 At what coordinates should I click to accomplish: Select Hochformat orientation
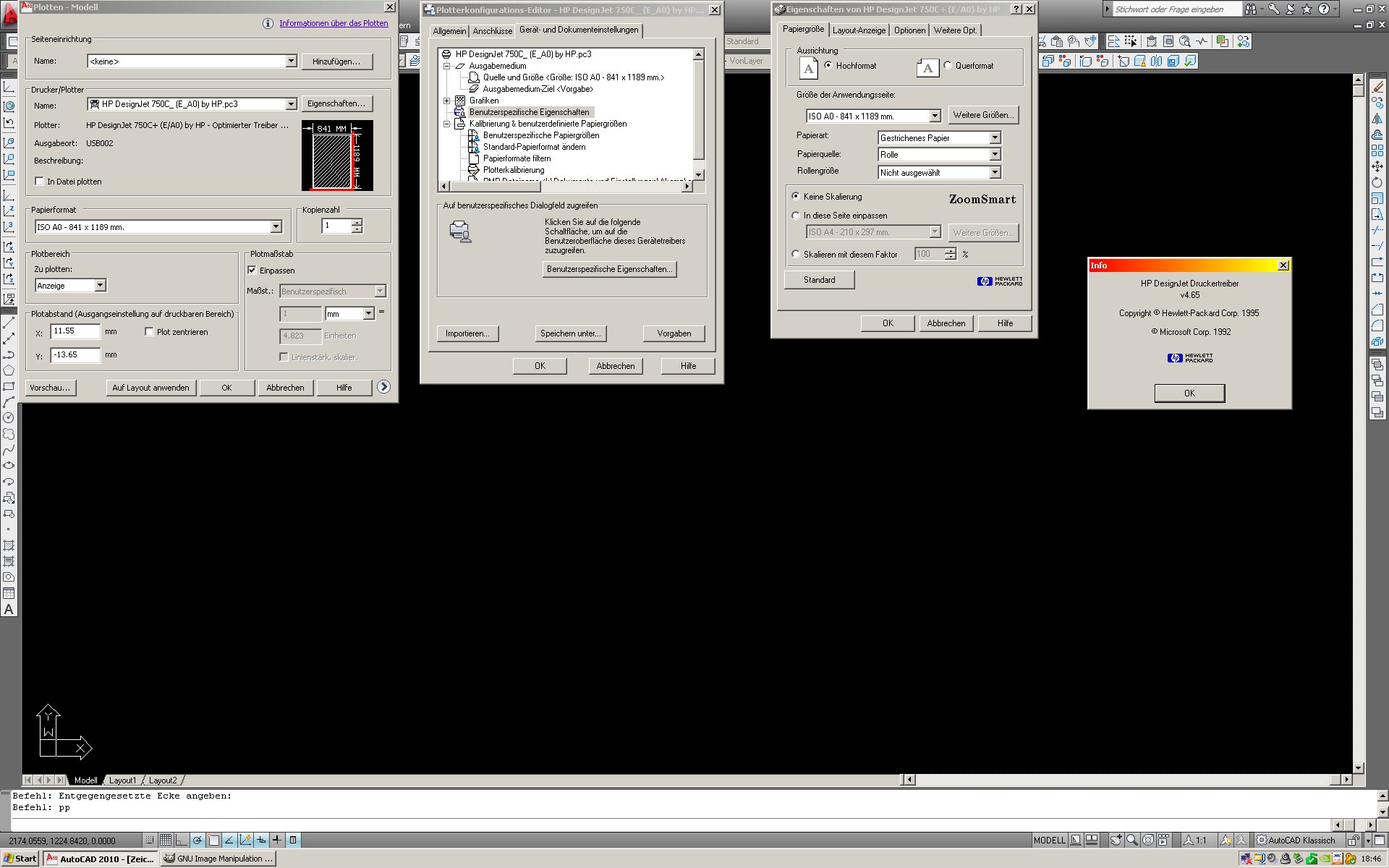coord(828,65)
